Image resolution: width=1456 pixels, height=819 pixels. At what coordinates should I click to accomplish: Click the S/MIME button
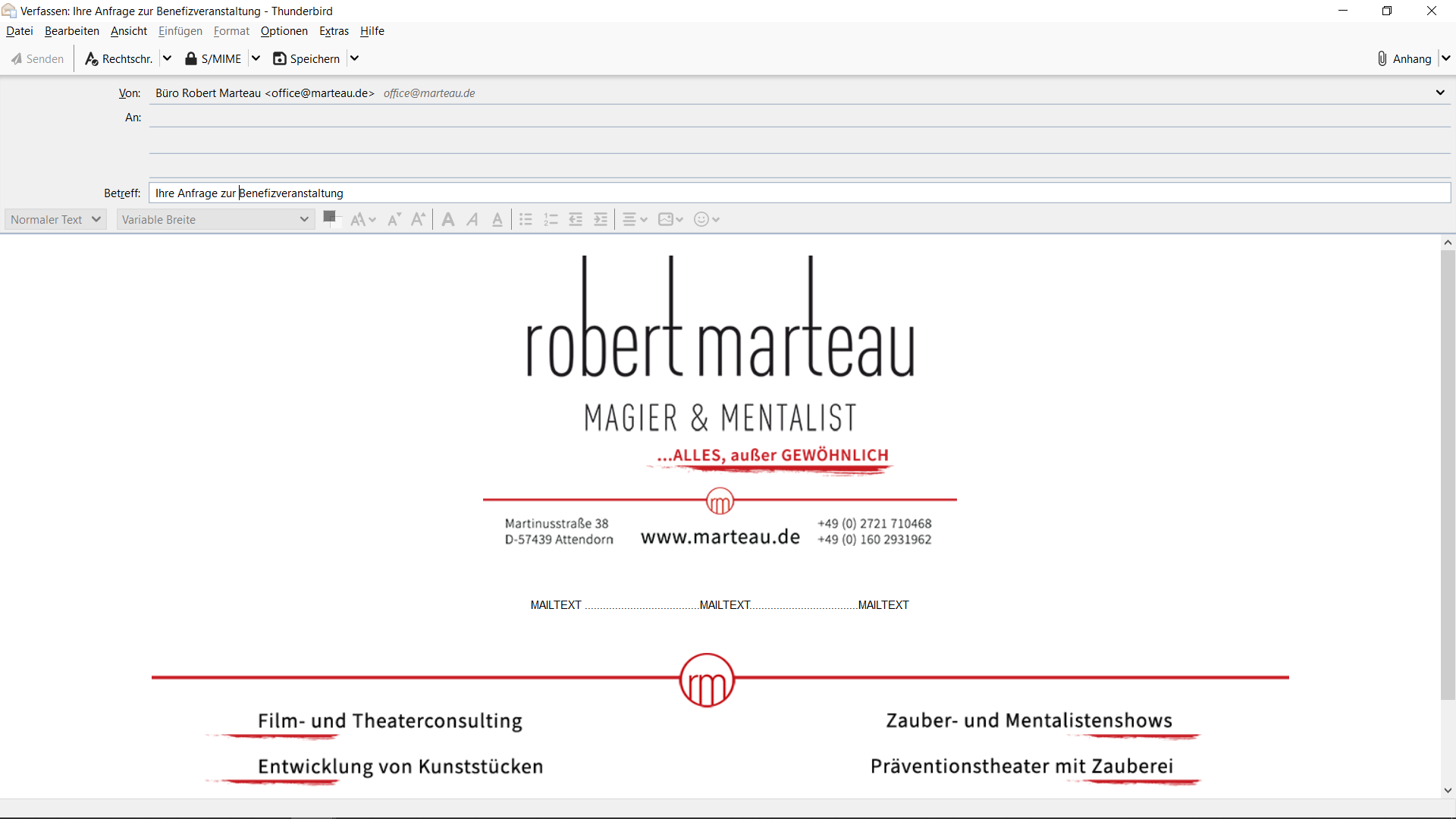[213, 58]
